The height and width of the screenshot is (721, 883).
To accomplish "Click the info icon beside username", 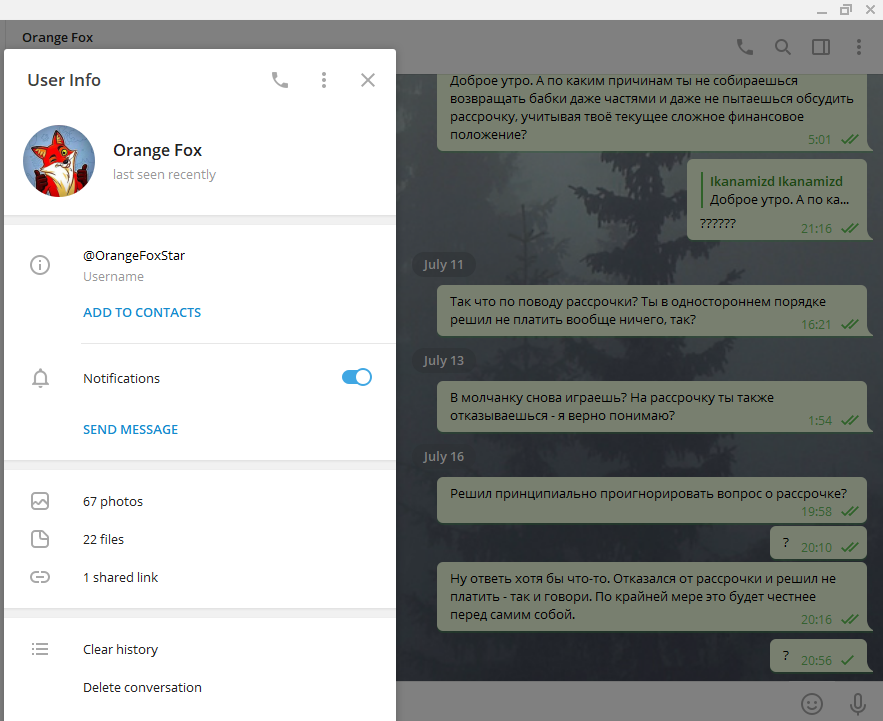I will 40,265.
